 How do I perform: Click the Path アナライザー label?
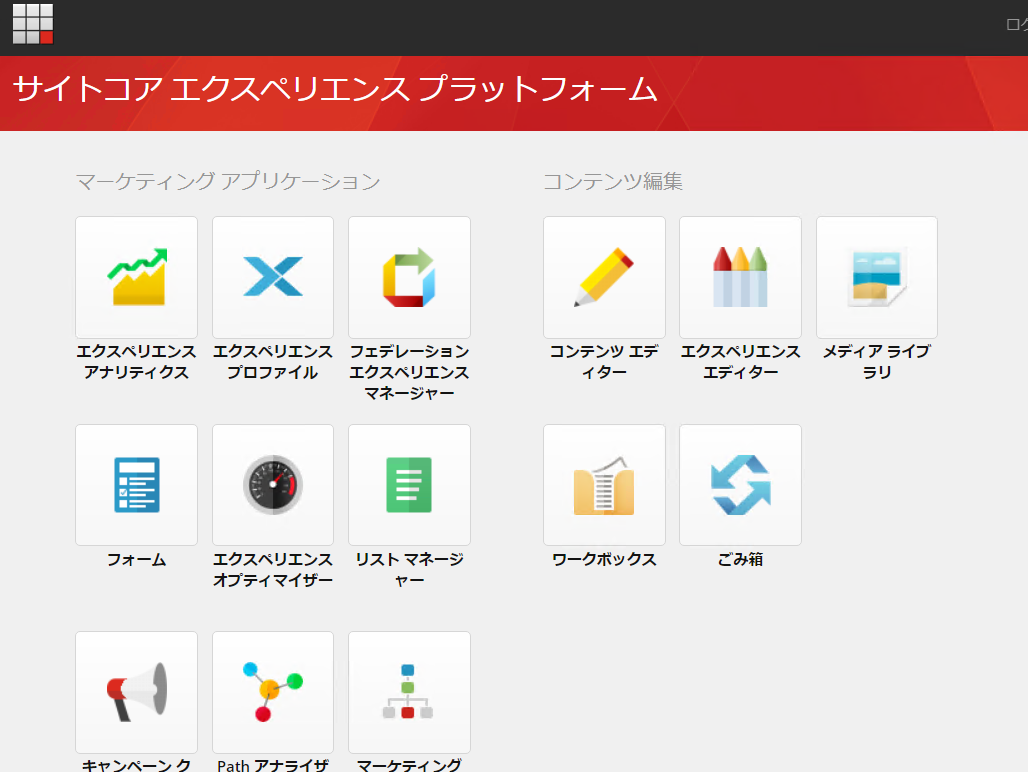tap(273, 765)
